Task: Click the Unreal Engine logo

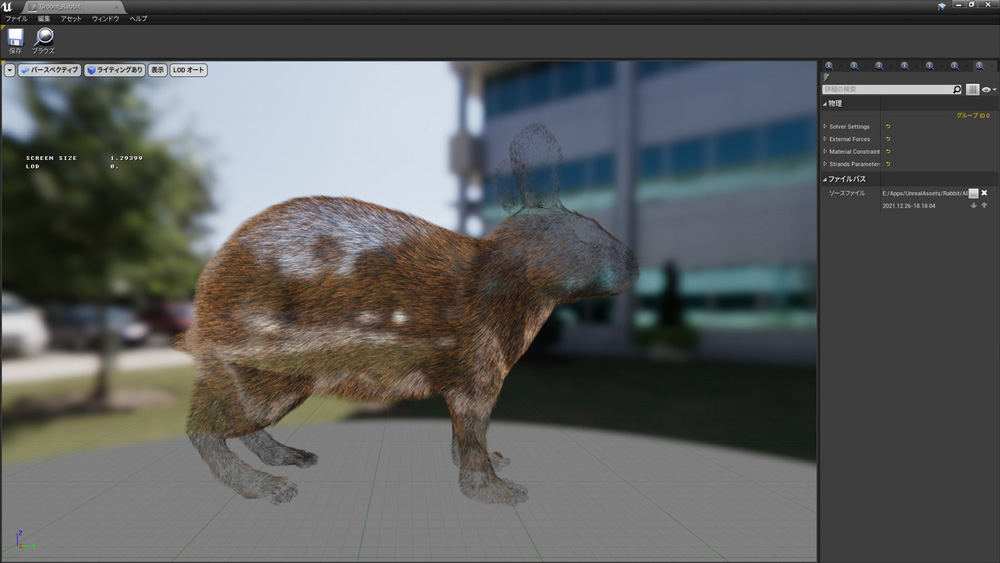Action: [6, 6]
